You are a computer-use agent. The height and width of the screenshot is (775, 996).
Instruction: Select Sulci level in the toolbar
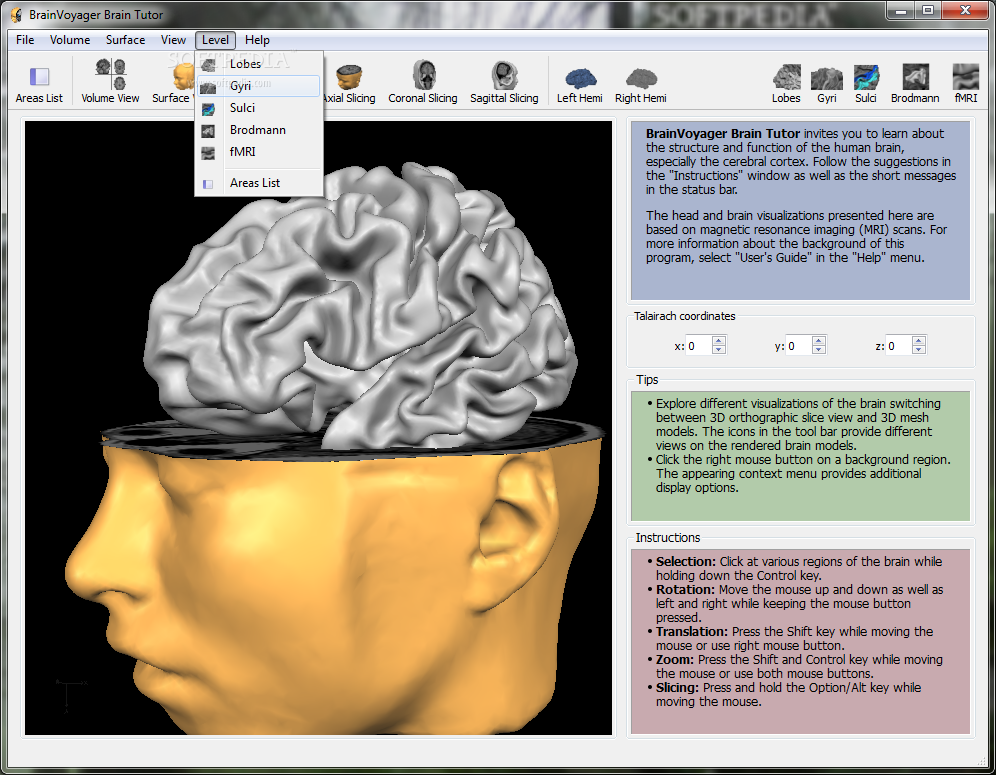[x=866, y=83]
